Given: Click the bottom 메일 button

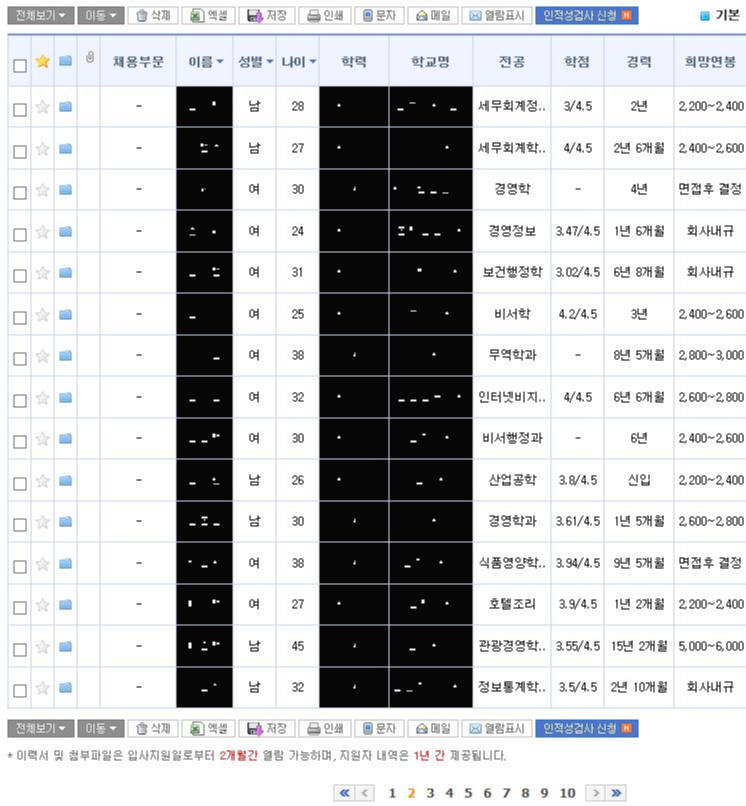Looking at the screenshot, I should (432, 728).
